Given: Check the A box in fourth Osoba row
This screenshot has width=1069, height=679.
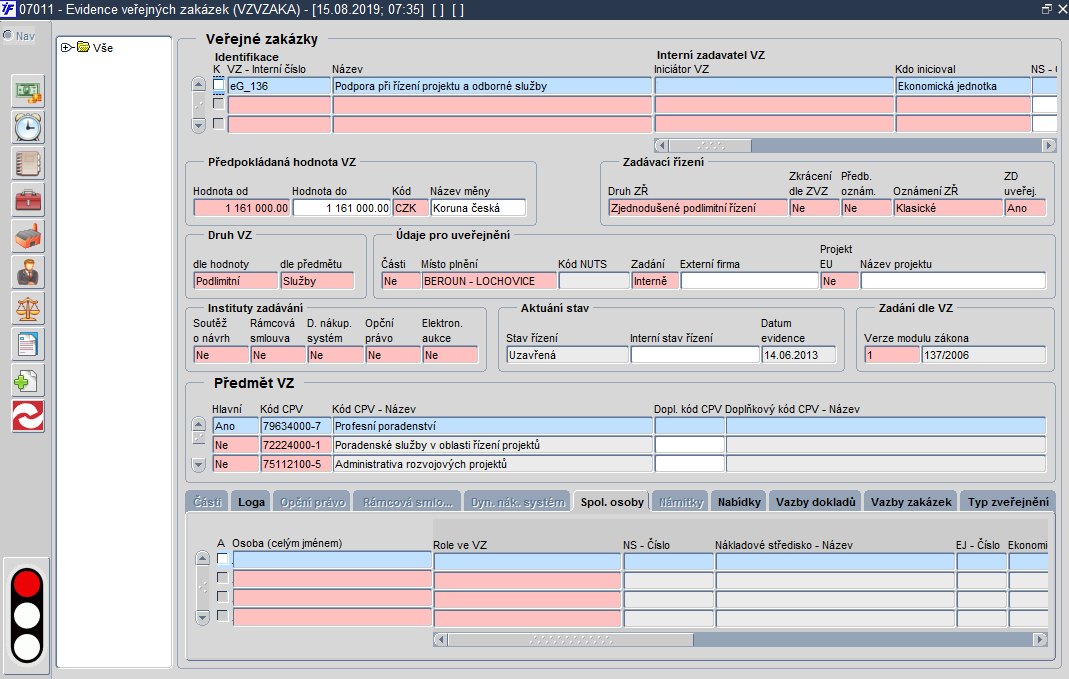Looking at the screenshot, I should click(x=222, y=616).
